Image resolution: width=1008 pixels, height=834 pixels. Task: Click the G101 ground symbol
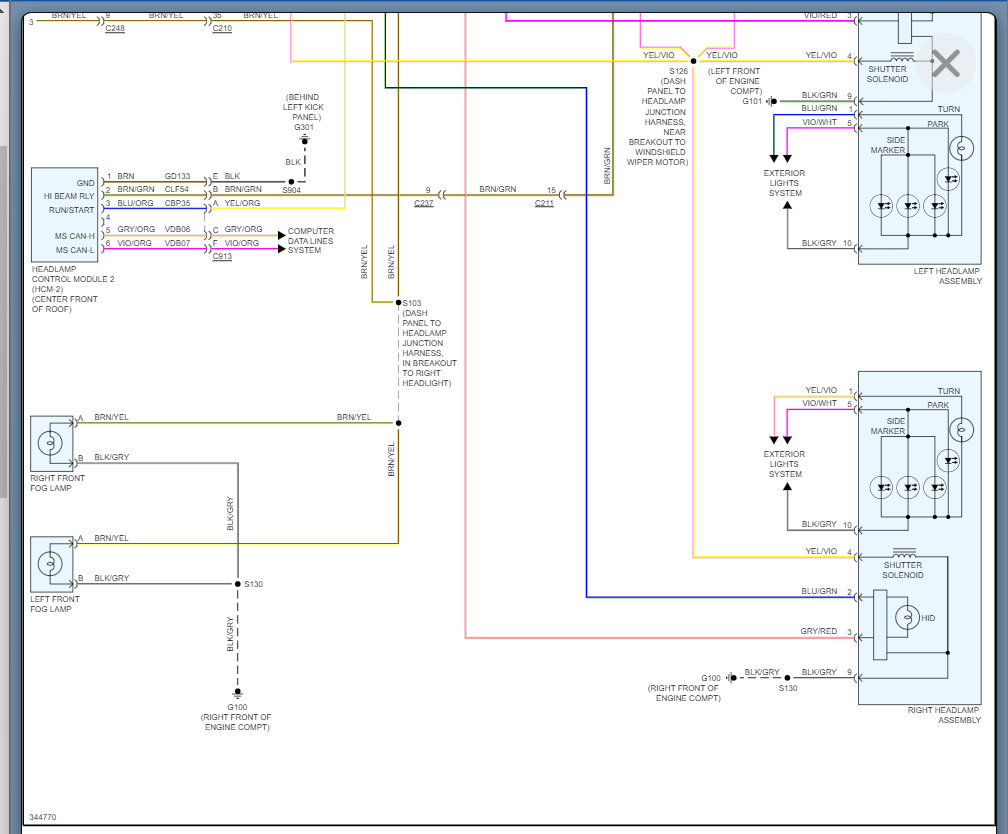click(772, 101)
